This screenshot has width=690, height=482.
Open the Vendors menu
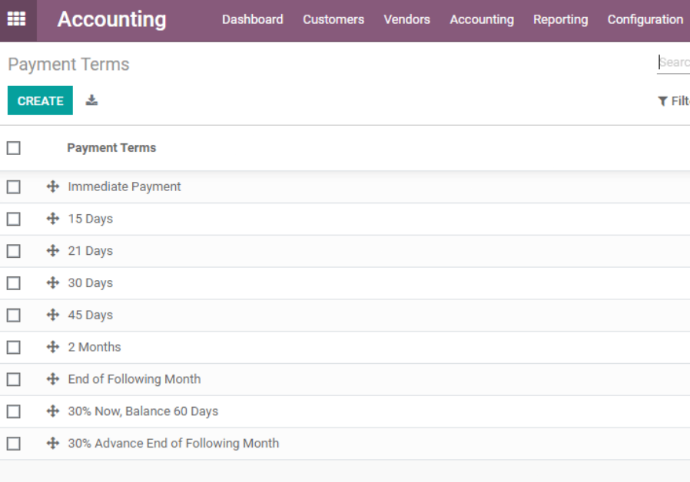pyautogui.click(x=407, y=19)
